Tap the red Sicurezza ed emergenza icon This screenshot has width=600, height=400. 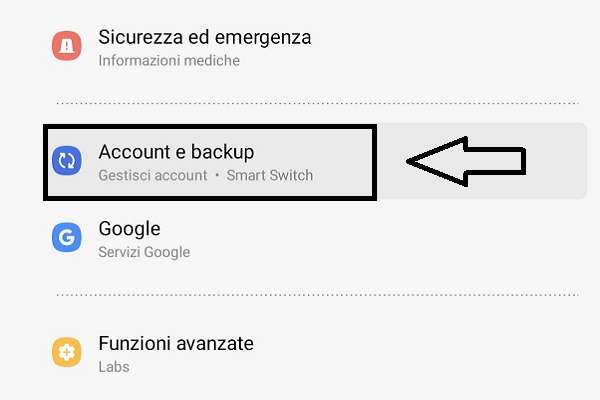[x=67, y=46]
